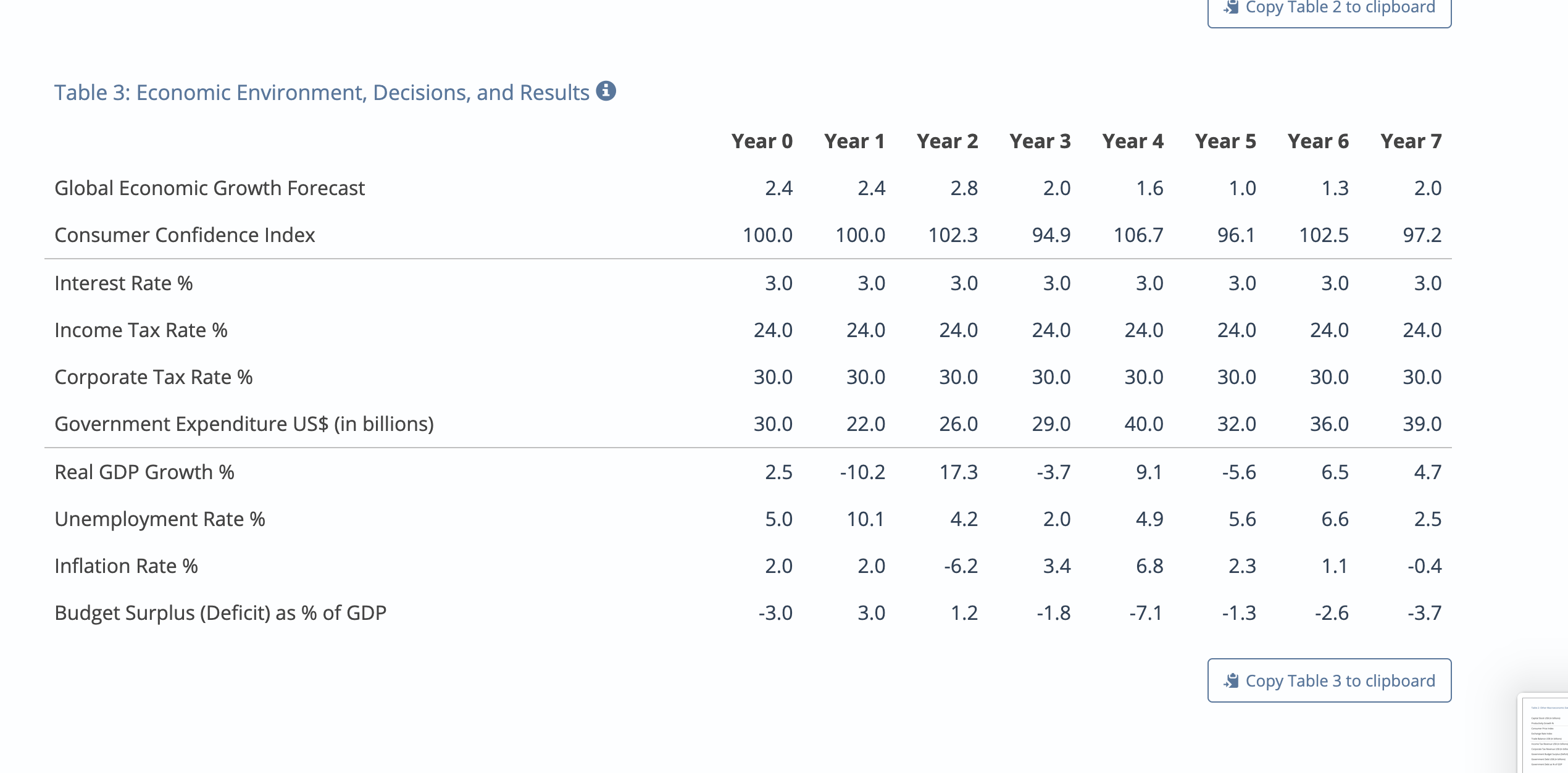Select the Corporate Tax Rate % row label
Screen dimensions: 1568x773
coord(153,377)
